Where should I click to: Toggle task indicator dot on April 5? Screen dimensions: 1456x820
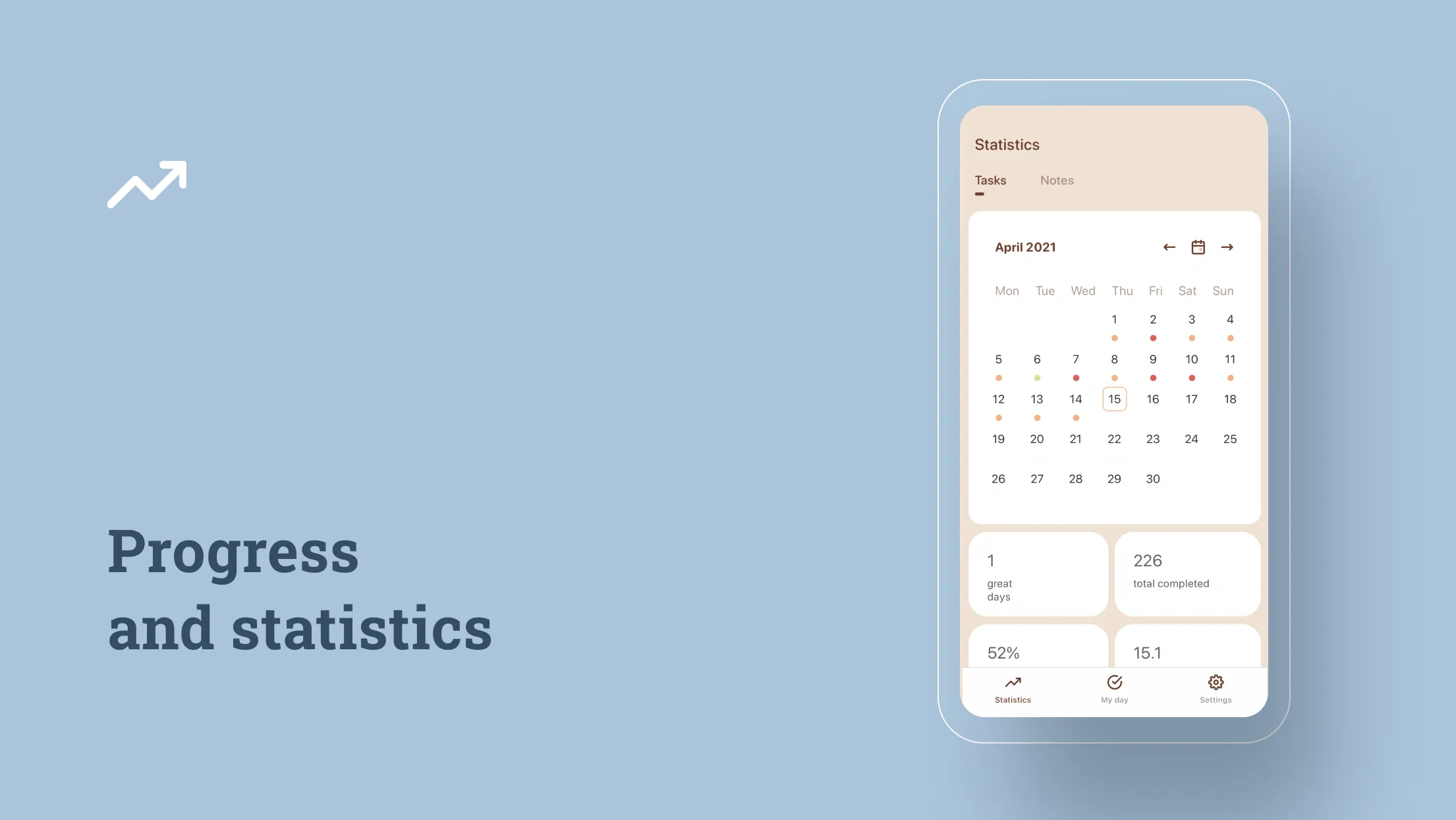click(x=999, y=378)
